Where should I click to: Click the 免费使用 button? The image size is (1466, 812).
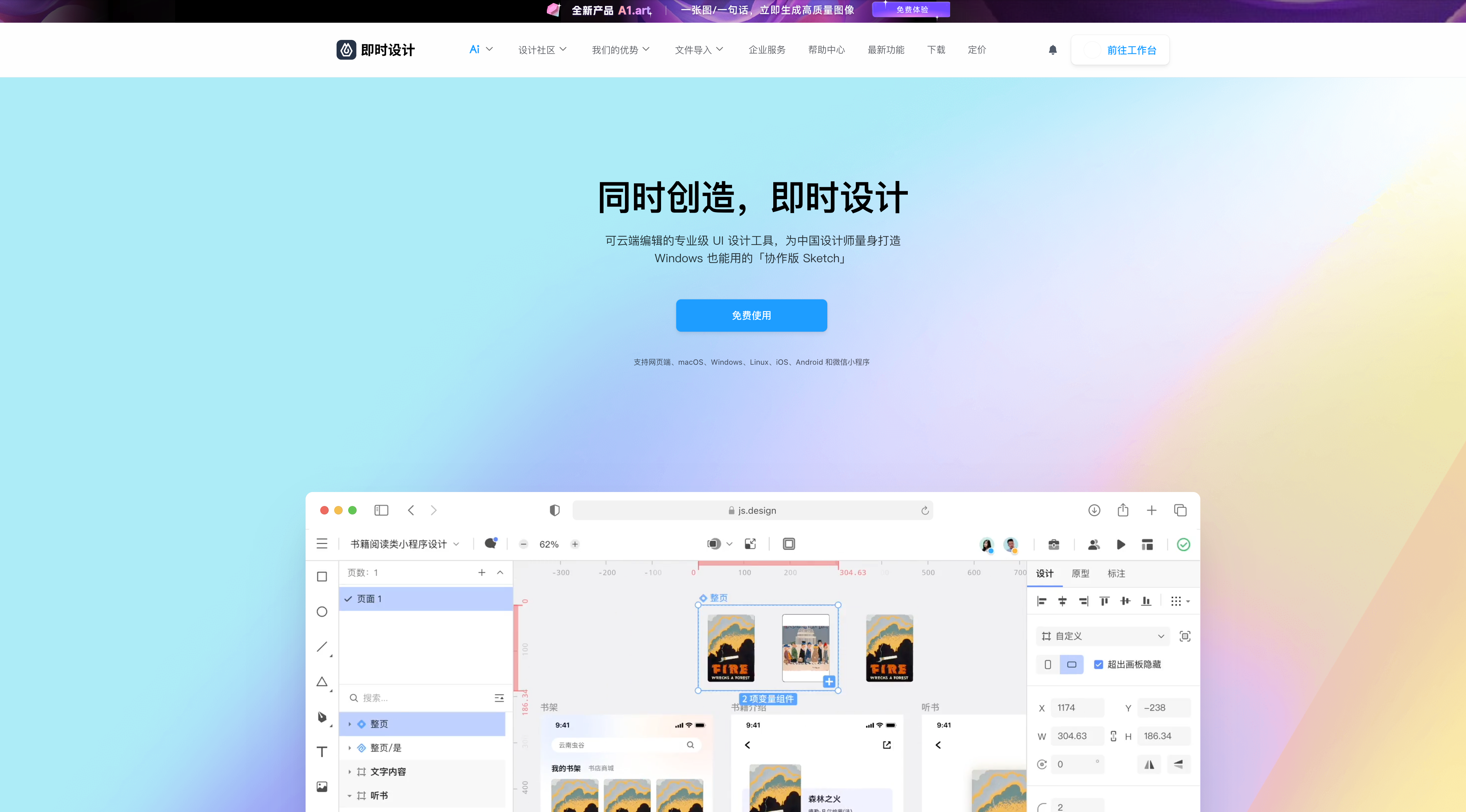(x=751, y=315)
